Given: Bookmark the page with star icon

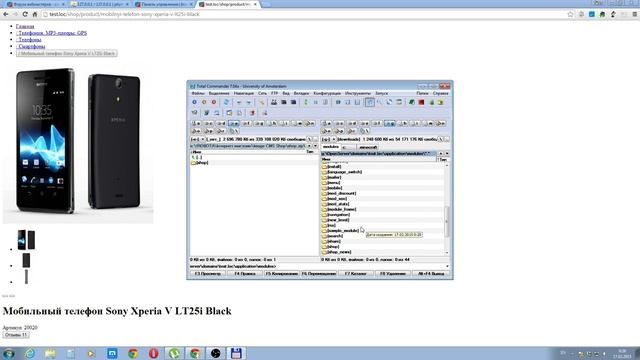Looking at the screenshot, I should pyautogui.click(x=570, y=14).
